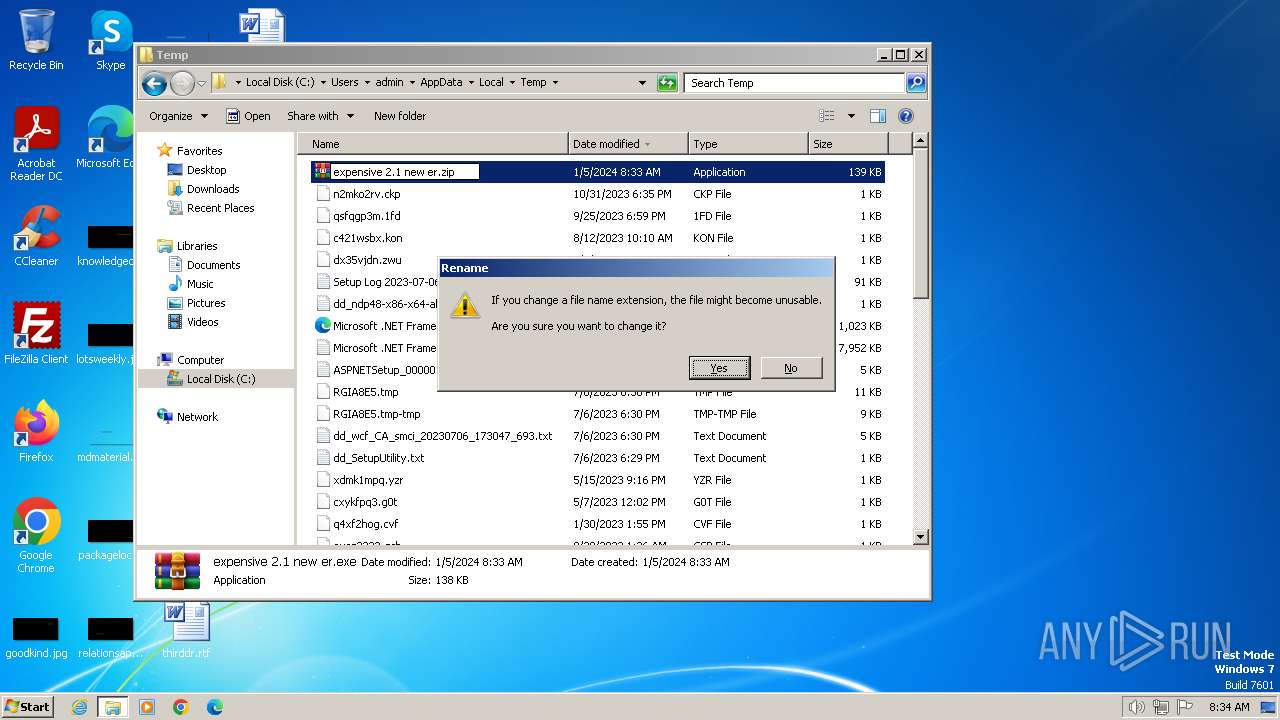Confirm rename by clicking Yes
Viewport: 1280px width, 720px height.
[x=719, y=368]
